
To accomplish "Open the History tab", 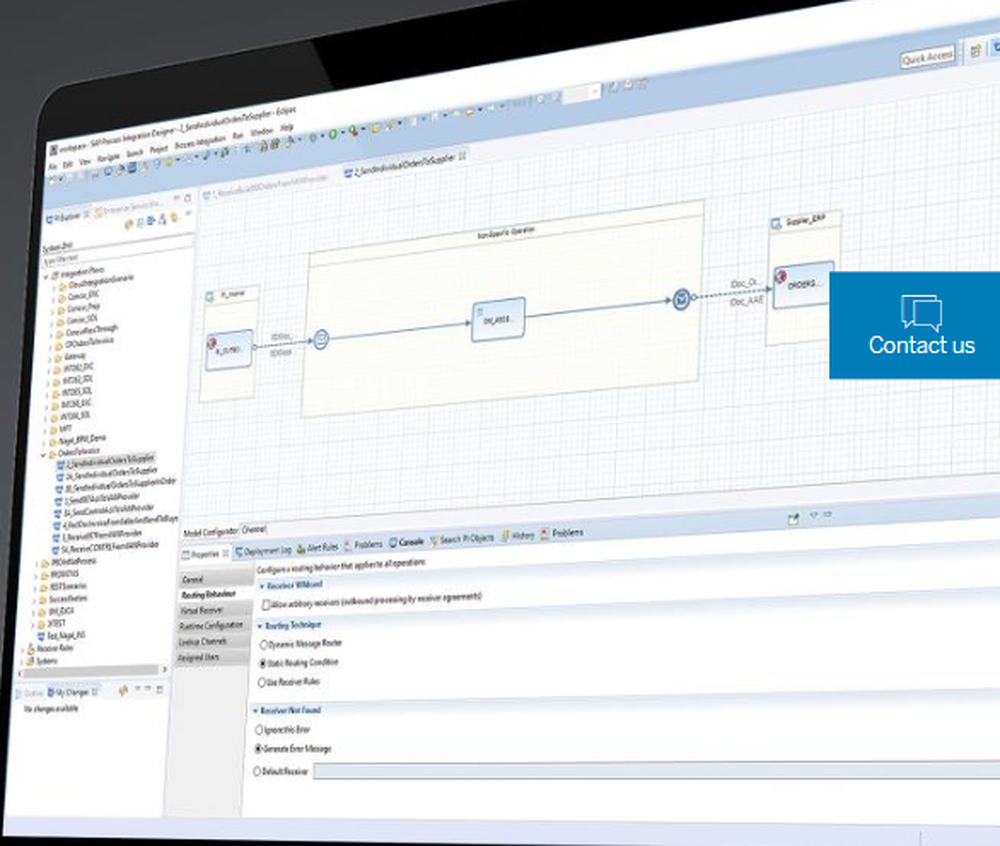I will [x=518, y=536].
